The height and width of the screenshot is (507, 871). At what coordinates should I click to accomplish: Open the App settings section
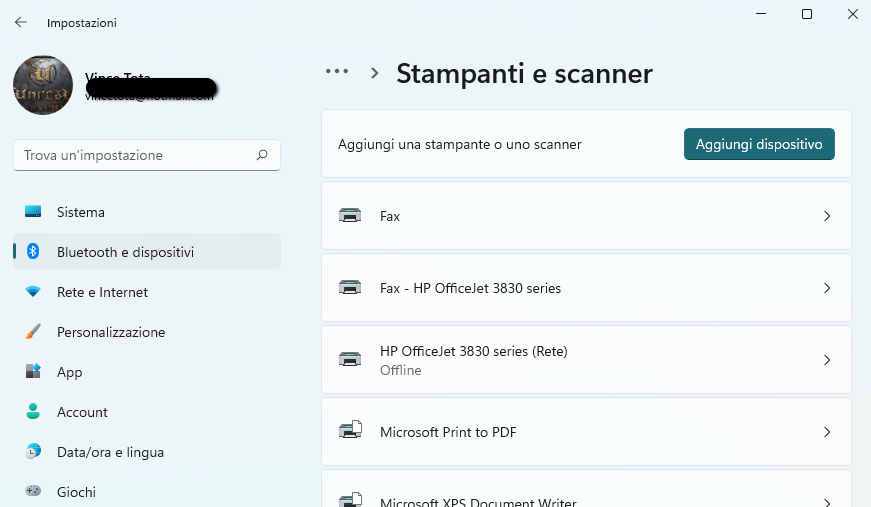click(147, 372)
